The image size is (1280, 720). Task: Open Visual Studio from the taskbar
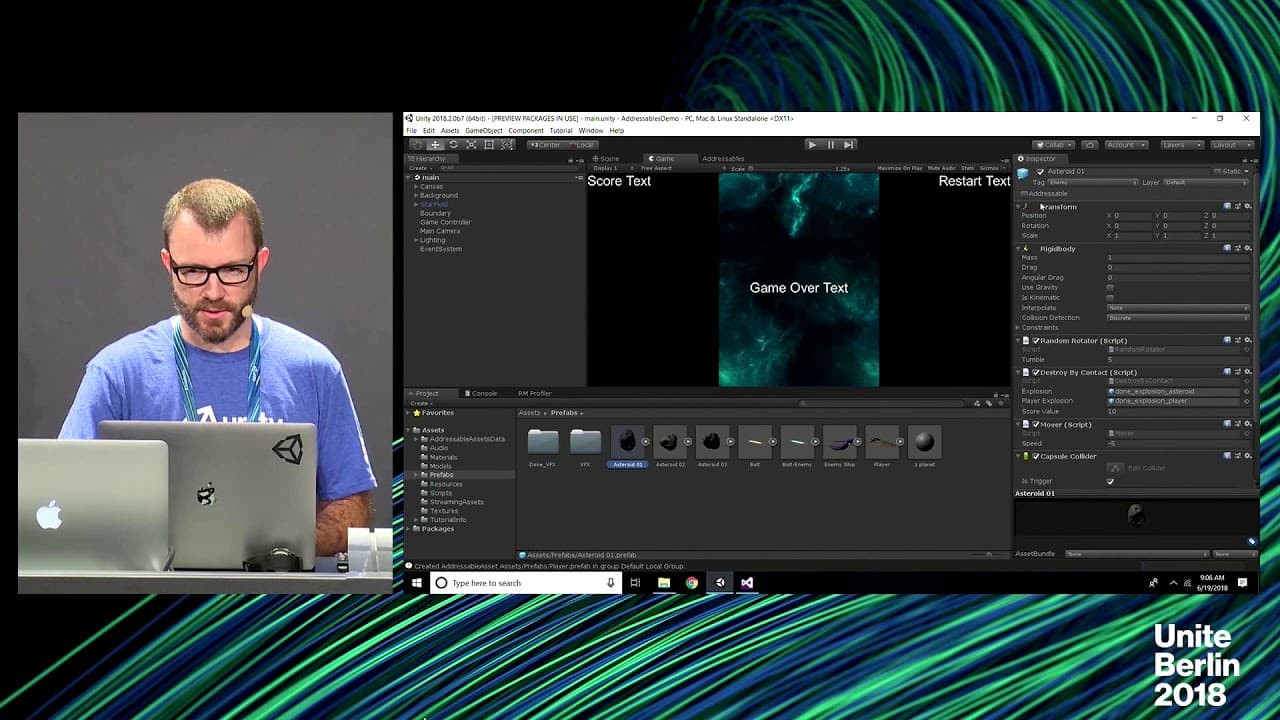pos(747,583)
